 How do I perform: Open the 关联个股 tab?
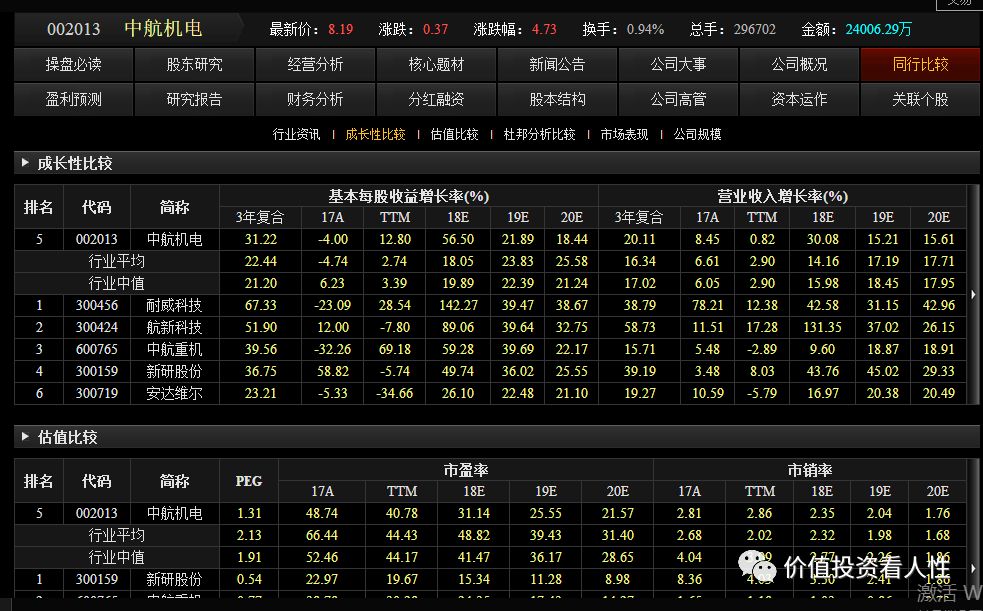[920, 100]
